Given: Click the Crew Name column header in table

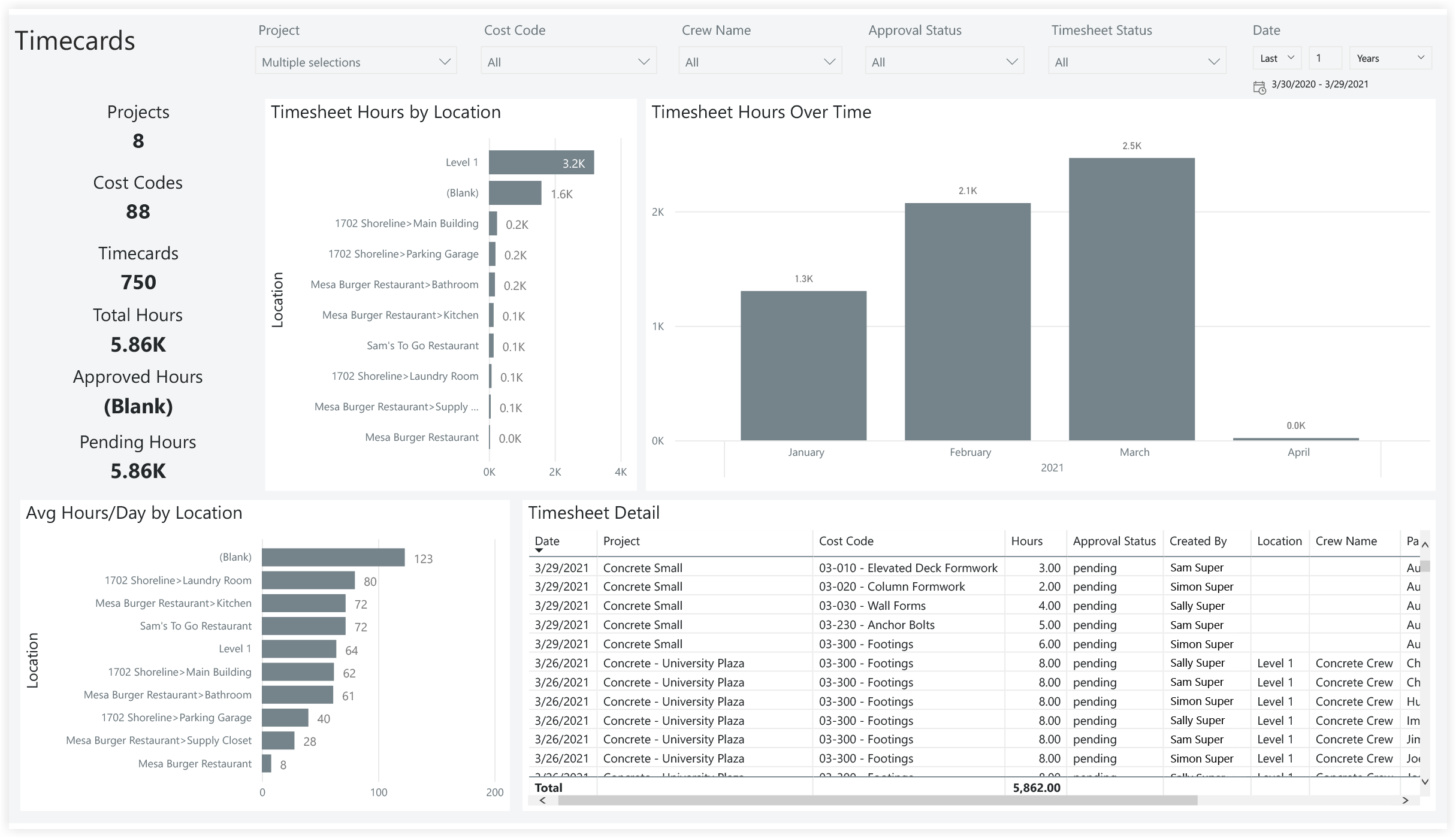Looking at the screenshot, I should pyautogui.click(x=1346, y=541).
